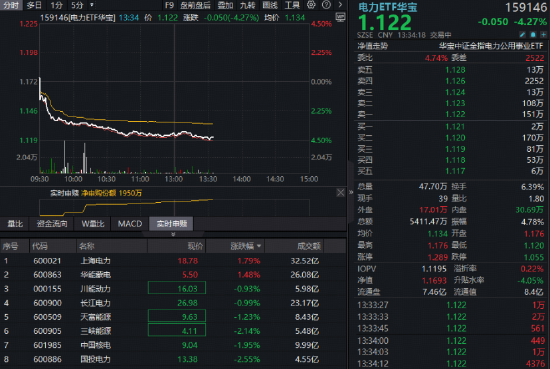Click the ETF title 电力ETF华宝
550x369 pixels.
pos(388,7)
